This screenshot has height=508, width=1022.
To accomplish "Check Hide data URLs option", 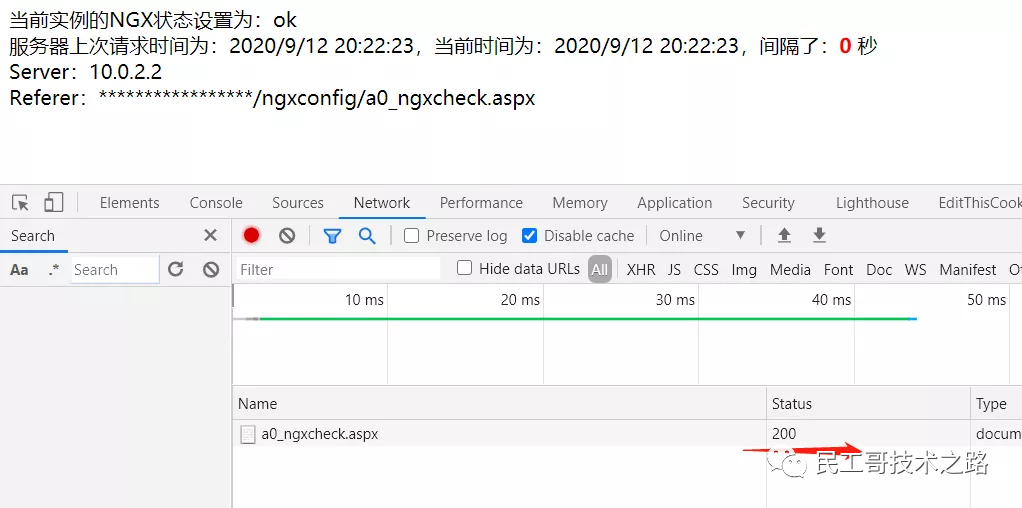I will 464,268.
